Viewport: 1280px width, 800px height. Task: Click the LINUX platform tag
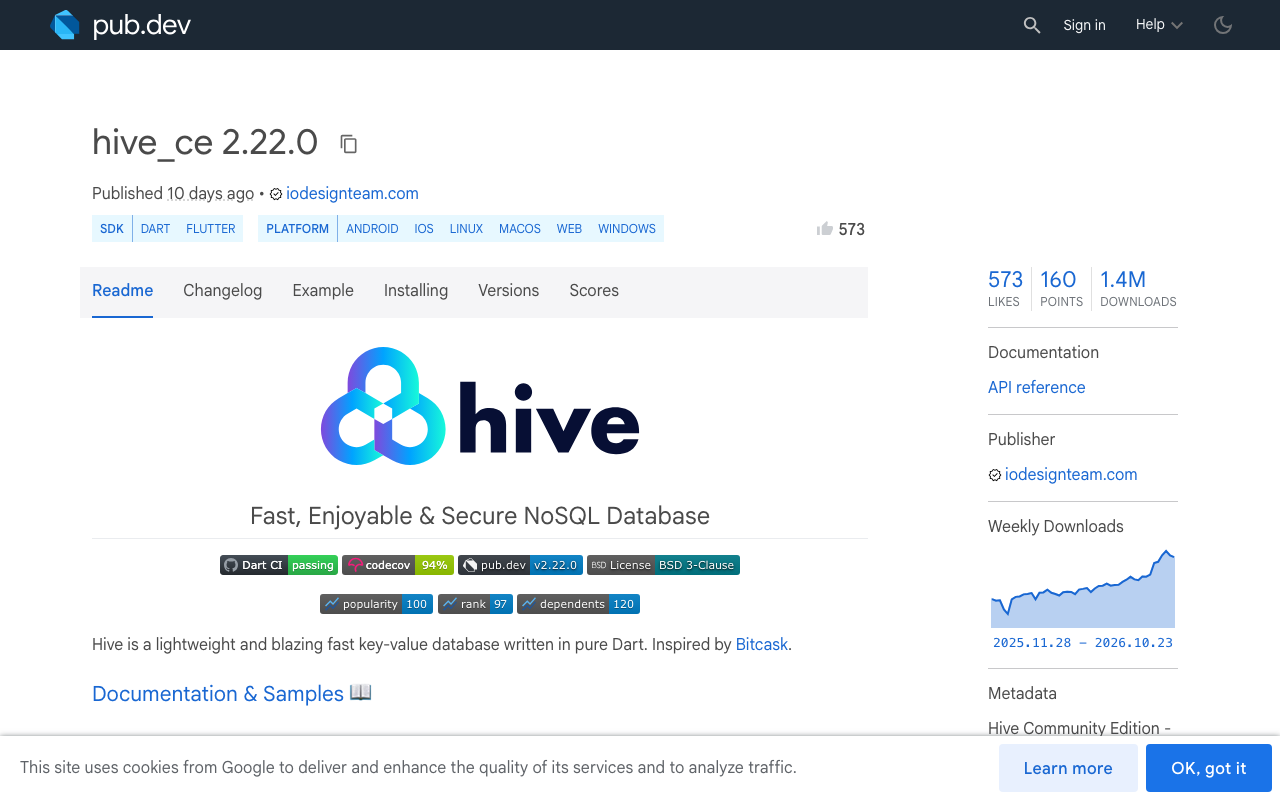coord(466,229)
